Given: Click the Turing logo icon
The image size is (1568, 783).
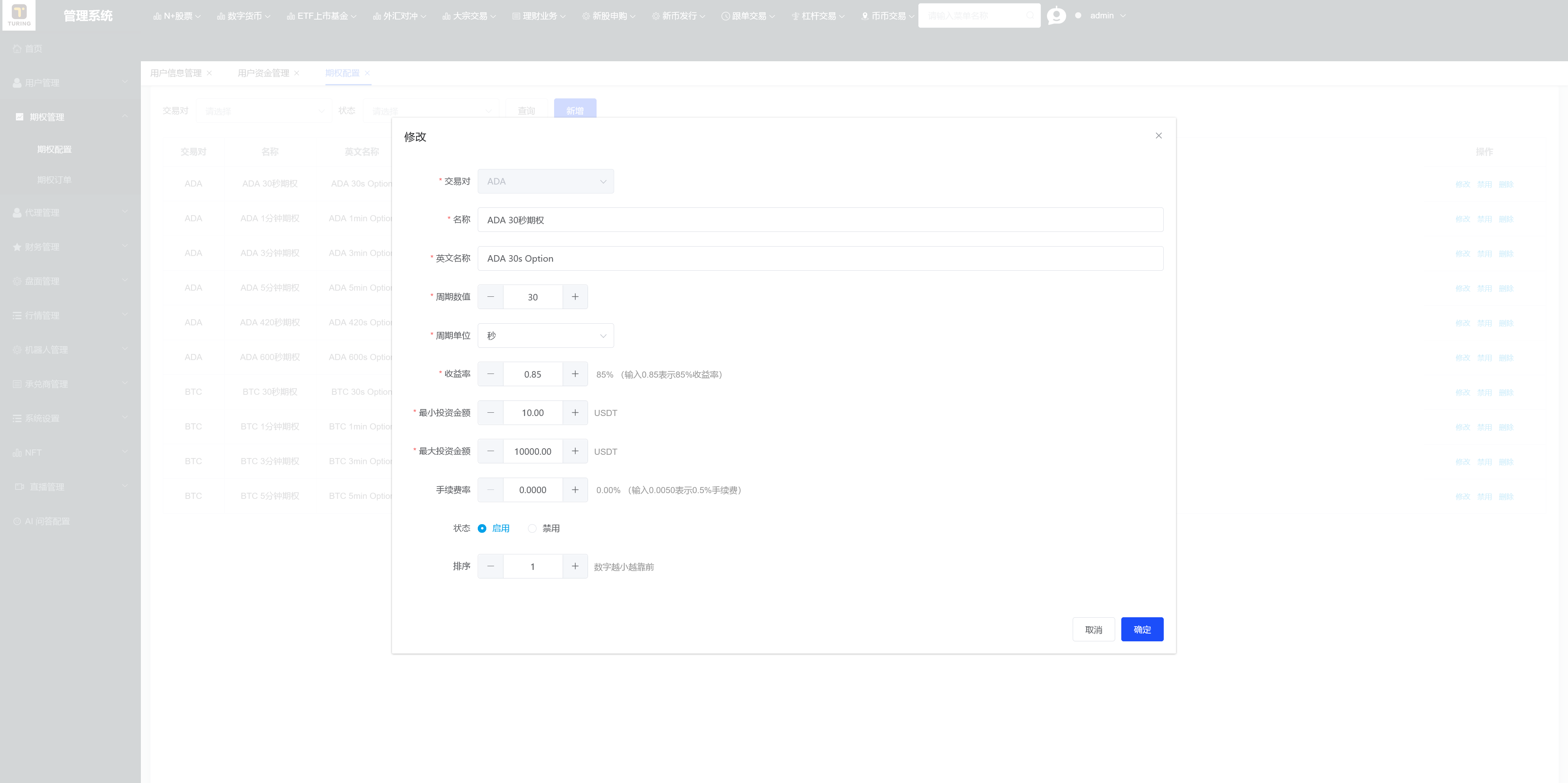Looking at the screenshot, I should [x=19, y=15].
